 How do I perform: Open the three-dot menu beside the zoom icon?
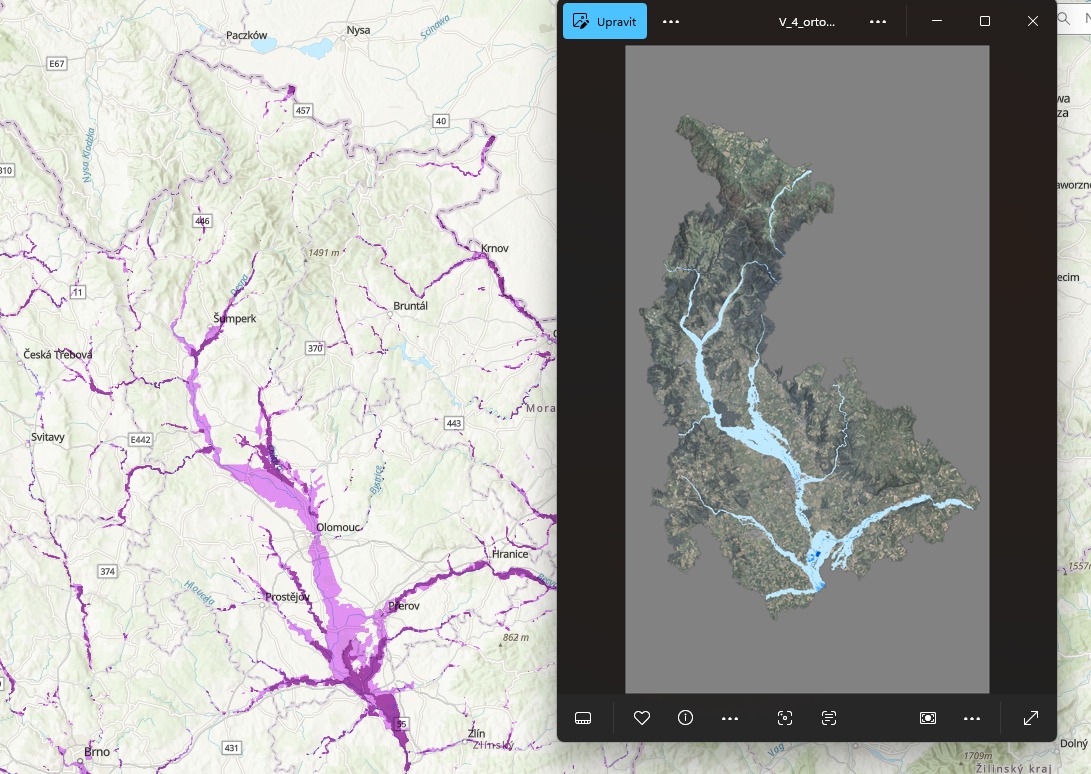971,718
